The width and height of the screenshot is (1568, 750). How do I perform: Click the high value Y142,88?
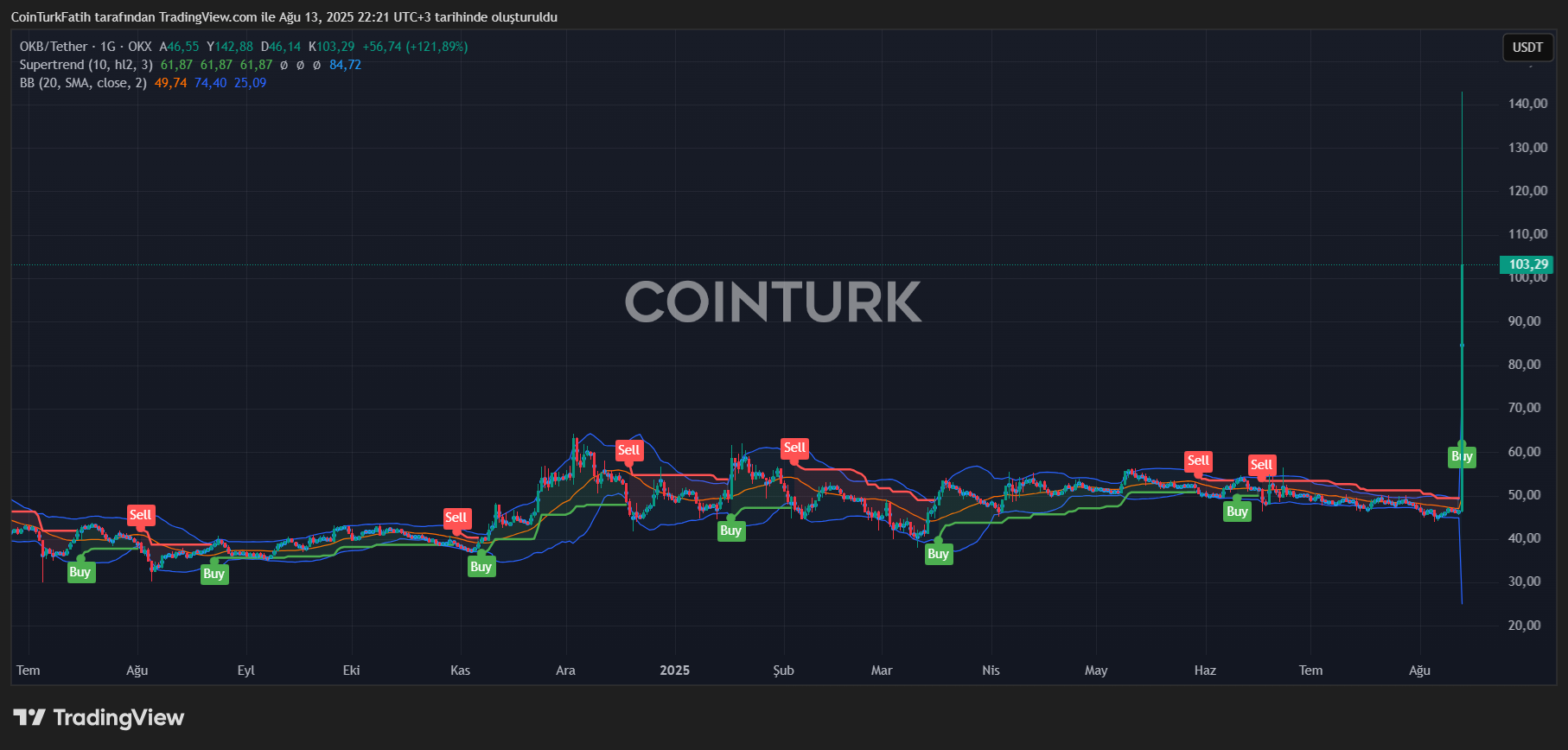(x=230, y=47)
